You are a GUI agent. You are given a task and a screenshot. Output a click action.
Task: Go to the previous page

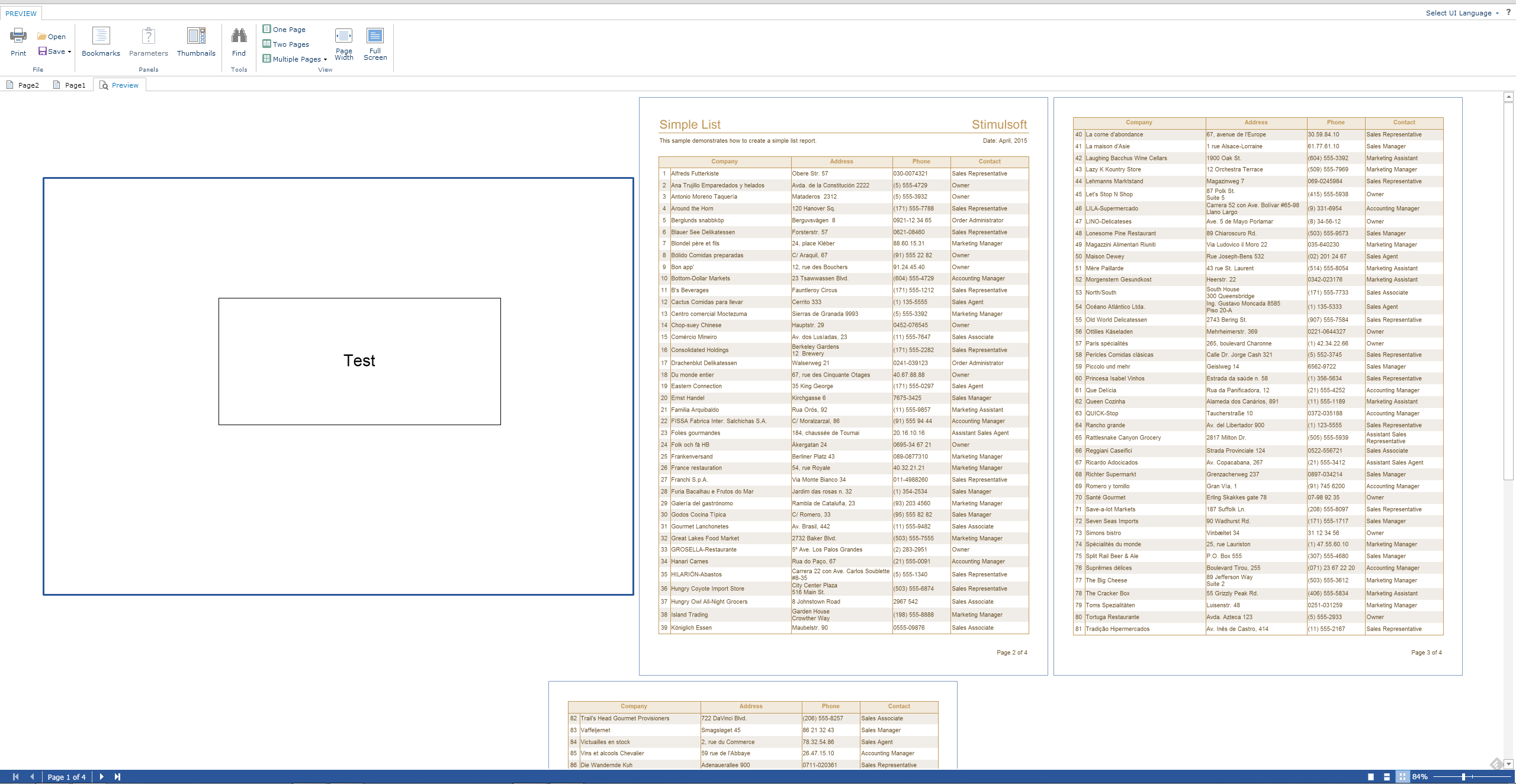[x=32, y=777]
